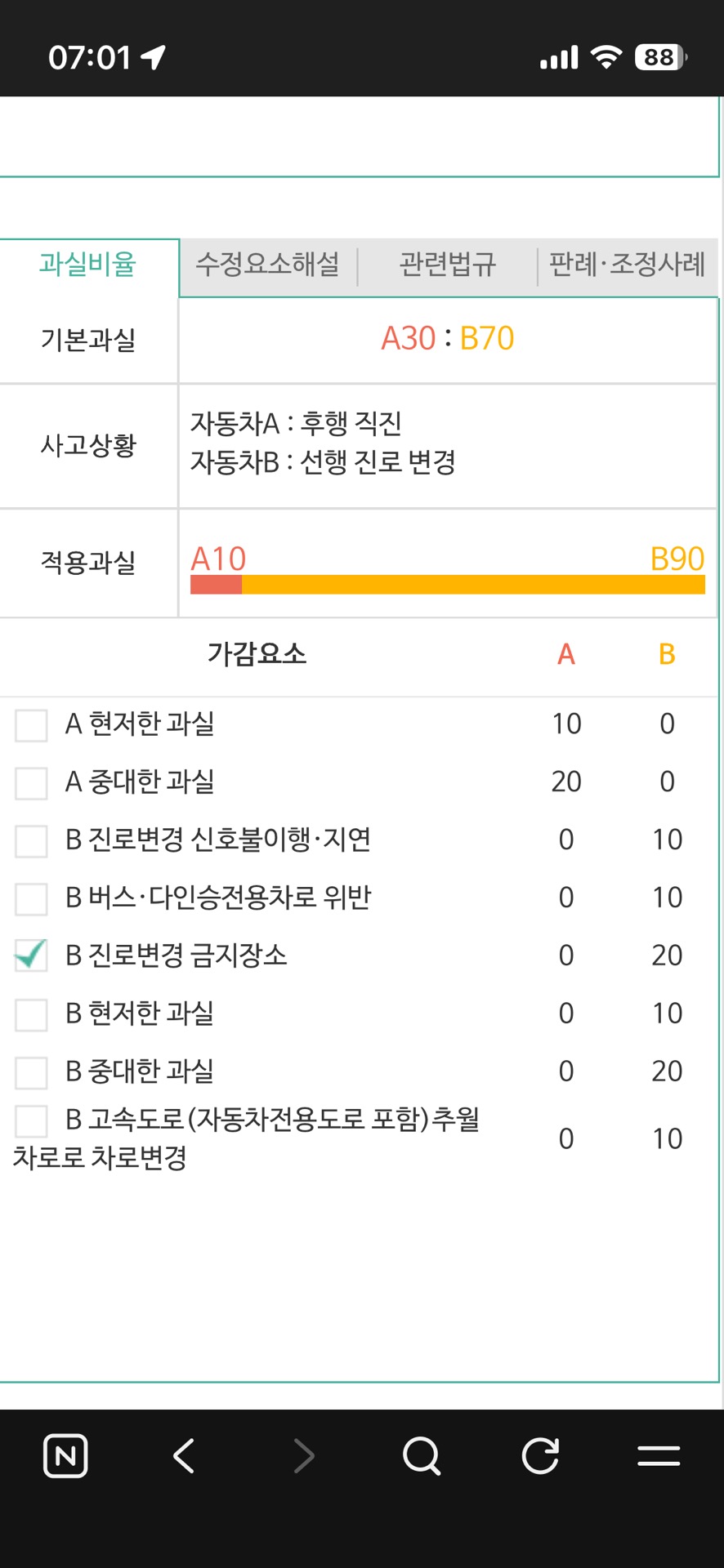This screenshot has width=724, height=1568.
Task: Select the 과실비율 tab
Action: 88,265
